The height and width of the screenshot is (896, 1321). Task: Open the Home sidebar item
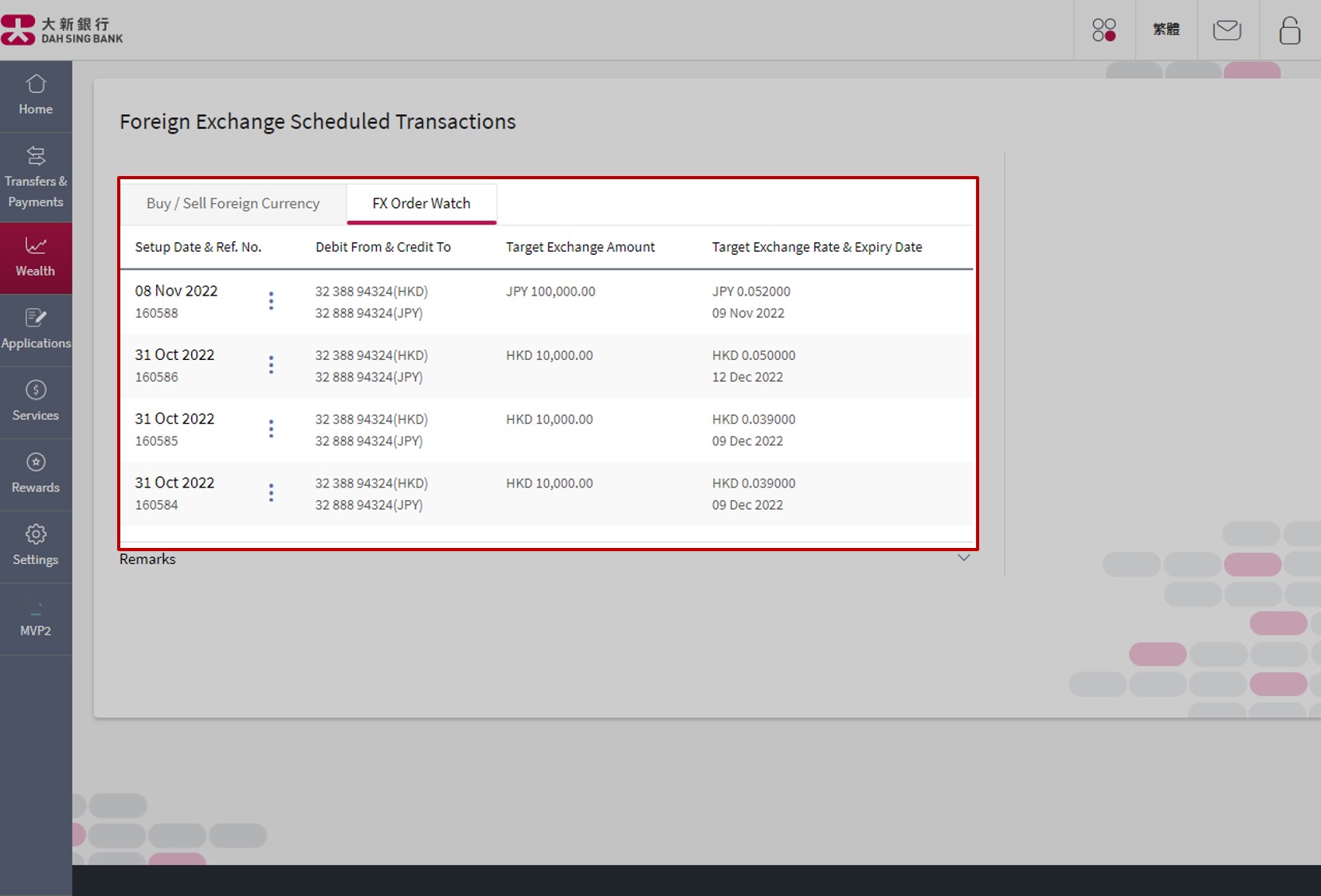[36, 96]
